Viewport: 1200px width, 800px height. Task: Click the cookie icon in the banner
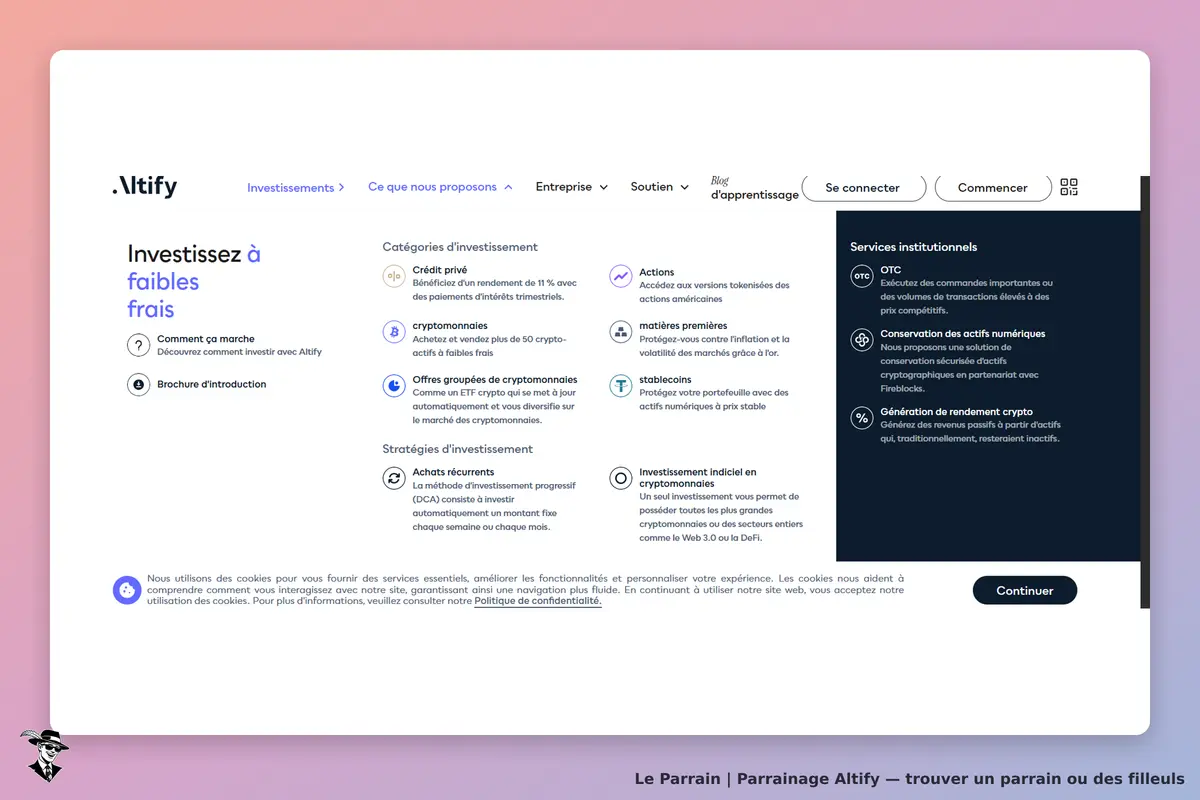pyautogui.click(x=127, y=590)
